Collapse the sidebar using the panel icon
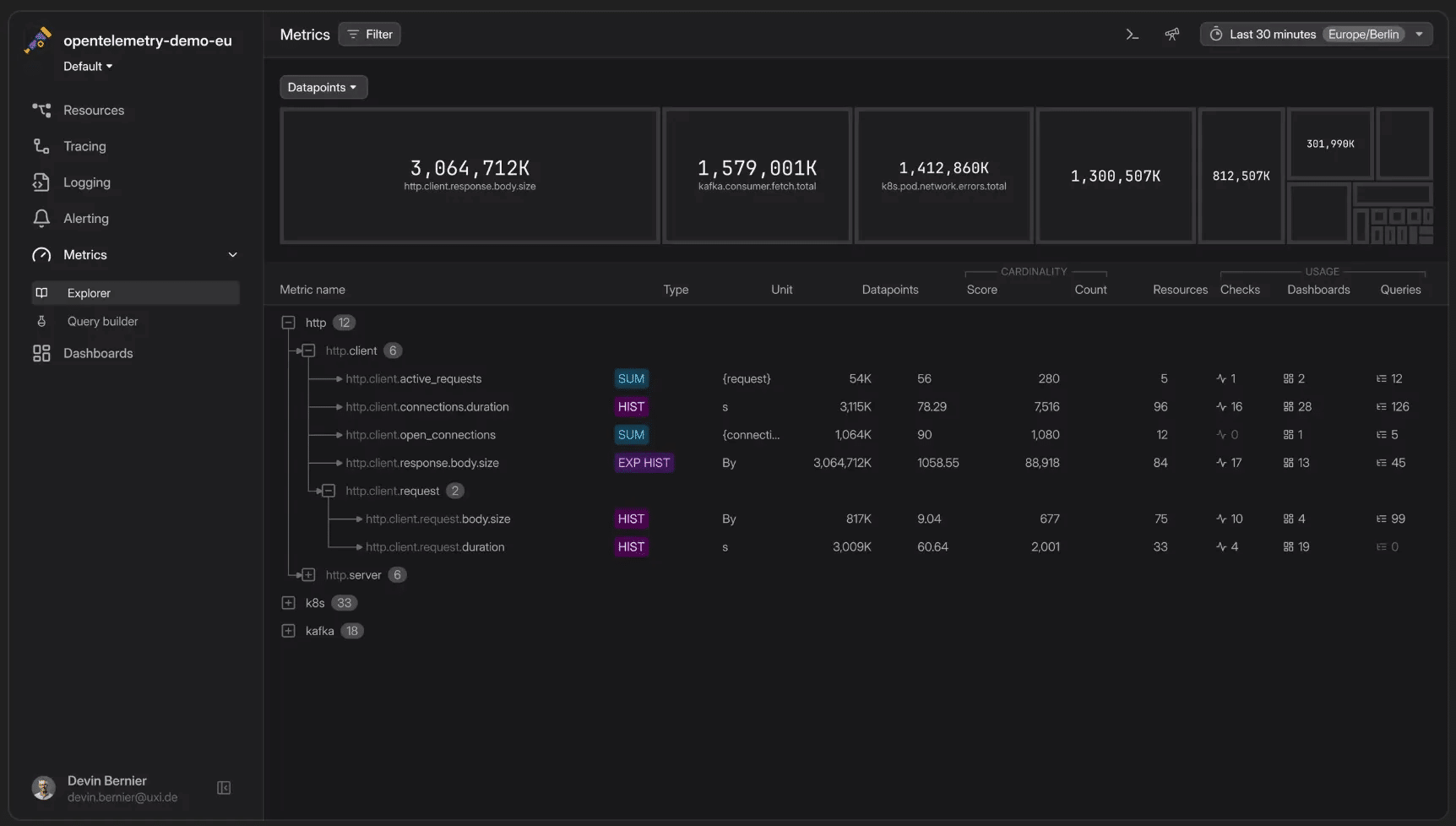This screenshot has height=826, width=1456. coord(223,787)
